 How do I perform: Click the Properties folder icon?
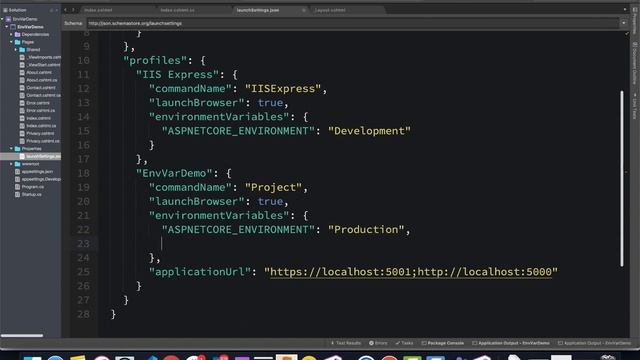(x=18, y=149)
